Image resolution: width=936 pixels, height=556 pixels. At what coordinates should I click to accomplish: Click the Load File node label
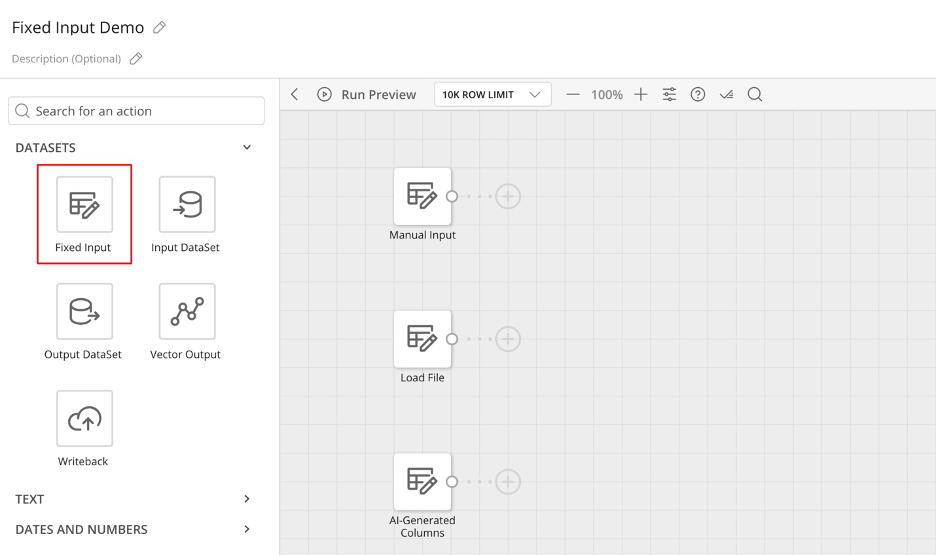tap(423, 378)
